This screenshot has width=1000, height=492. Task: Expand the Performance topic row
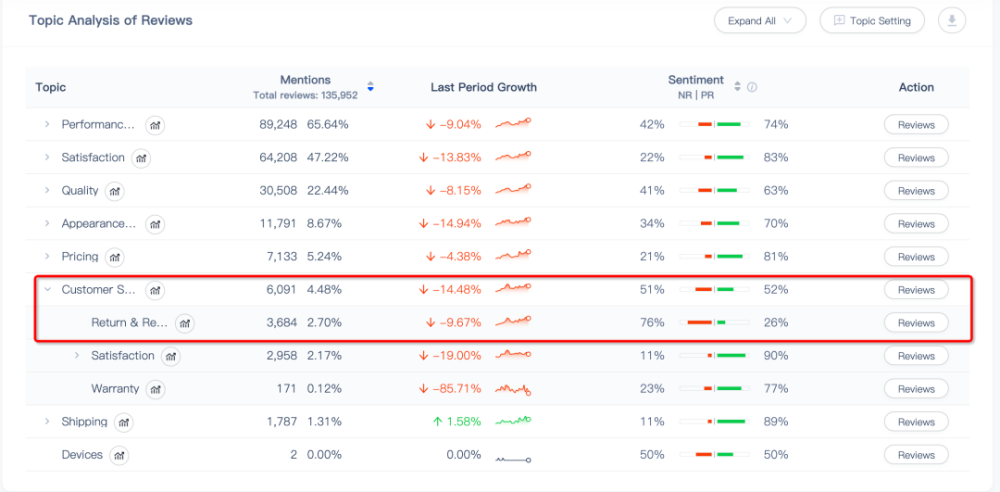(47, 124)
